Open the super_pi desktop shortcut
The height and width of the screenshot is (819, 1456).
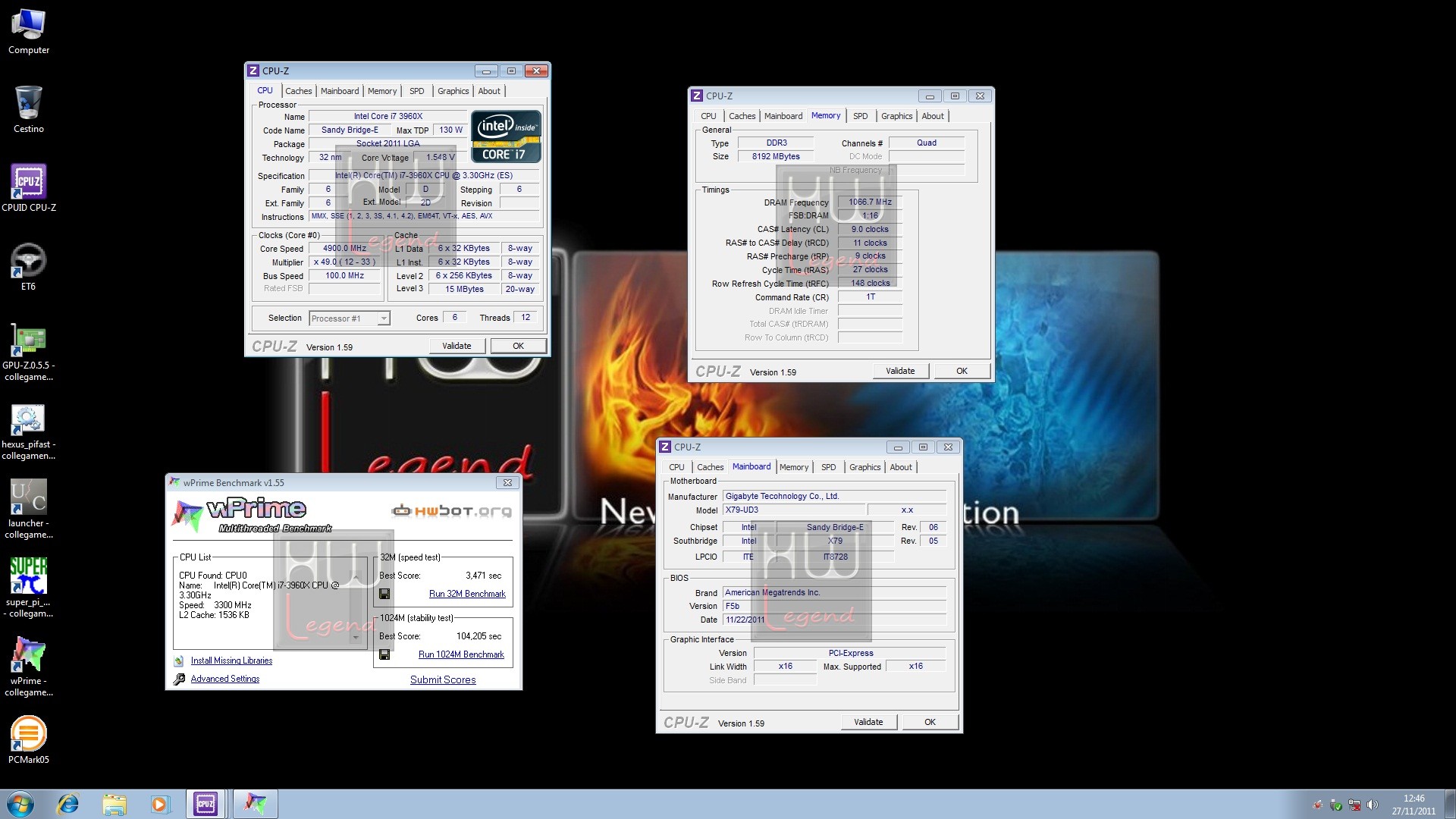tap(28, 588)
